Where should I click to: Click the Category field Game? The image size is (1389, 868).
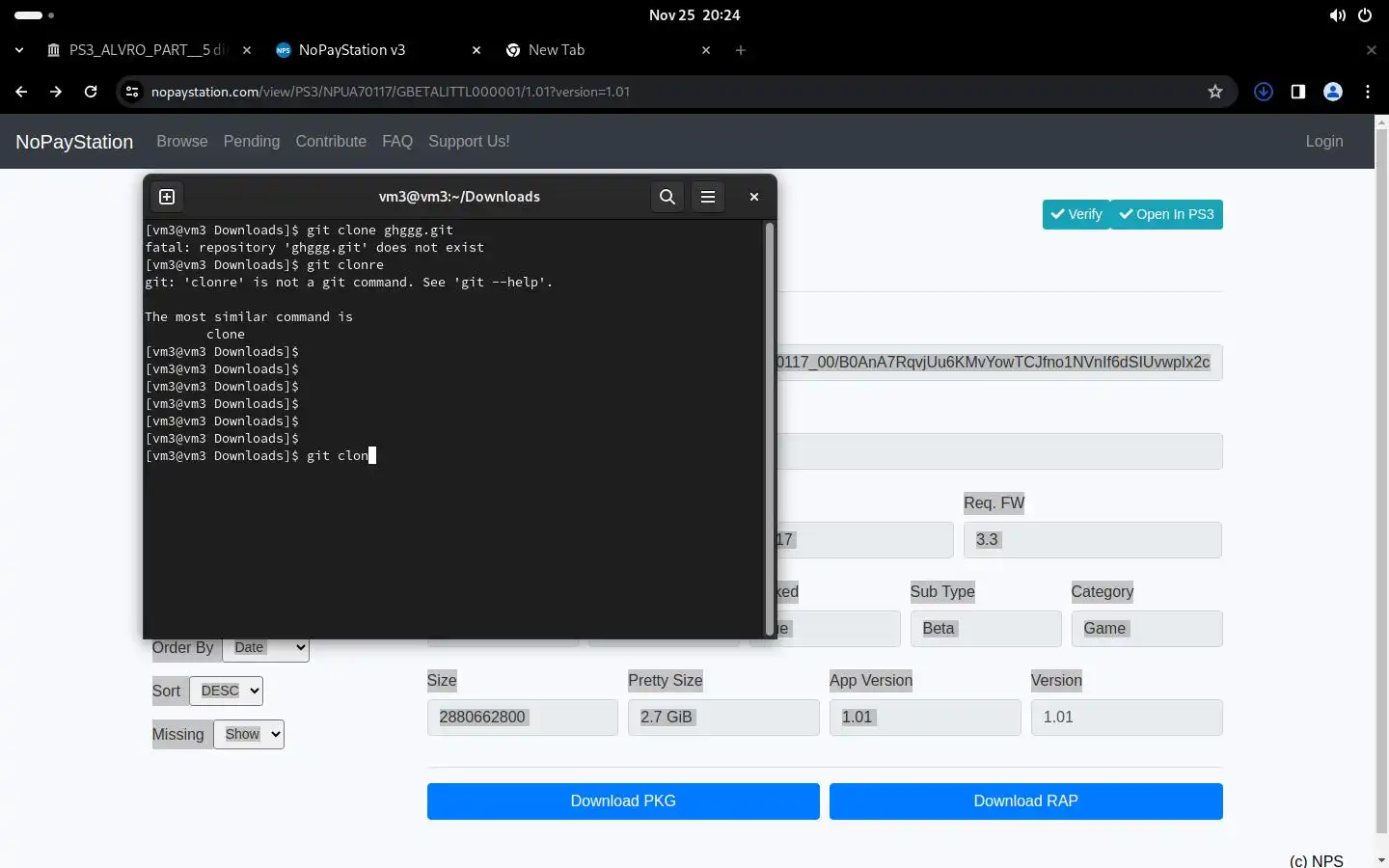pyautogui.click(x=1147, y=629)
